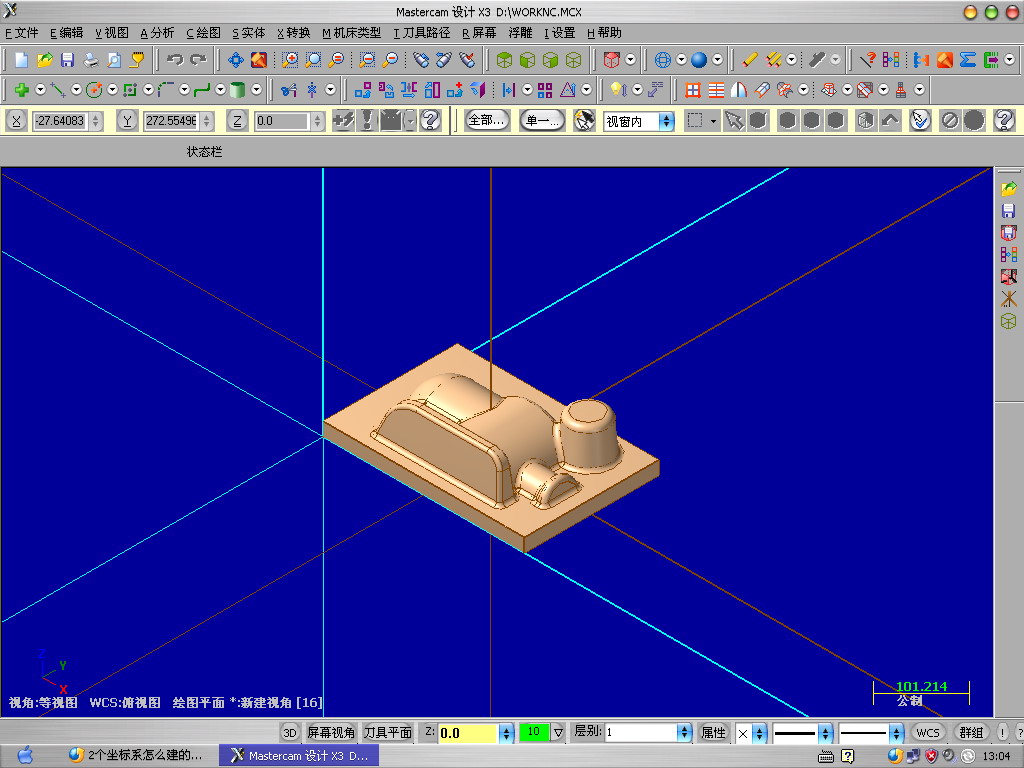The height and width of the screenshot is (768, 1024).
Task: Click the green color 10 swatch
Action: (x=534, y=732)
